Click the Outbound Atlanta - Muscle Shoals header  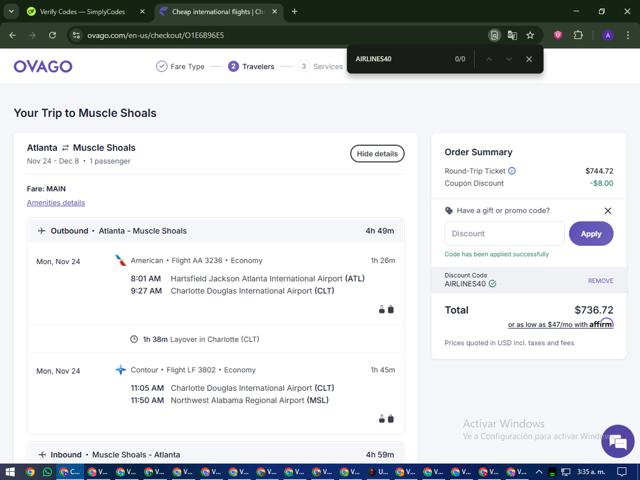[x=216, y=231]
